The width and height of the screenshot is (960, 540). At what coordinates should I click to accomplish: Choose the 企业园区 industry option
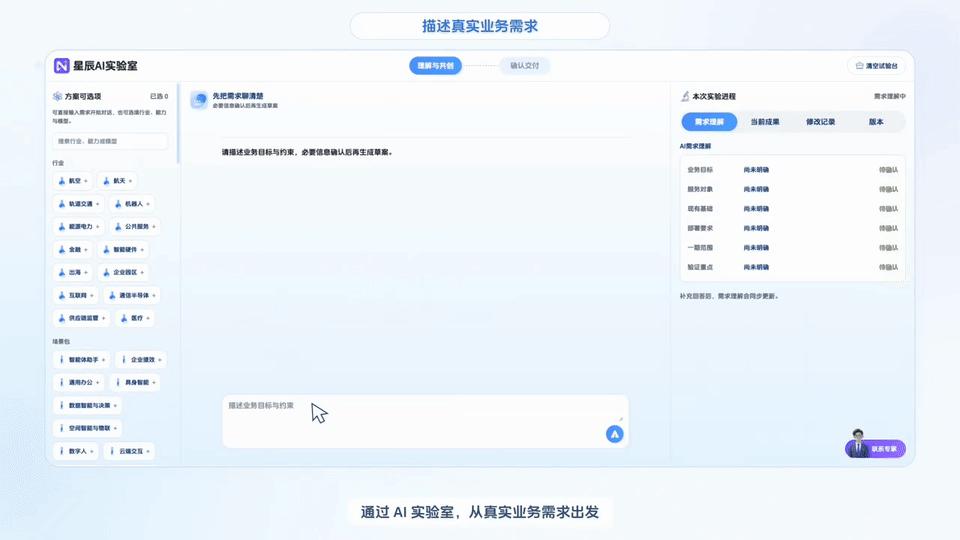(123, 272)
